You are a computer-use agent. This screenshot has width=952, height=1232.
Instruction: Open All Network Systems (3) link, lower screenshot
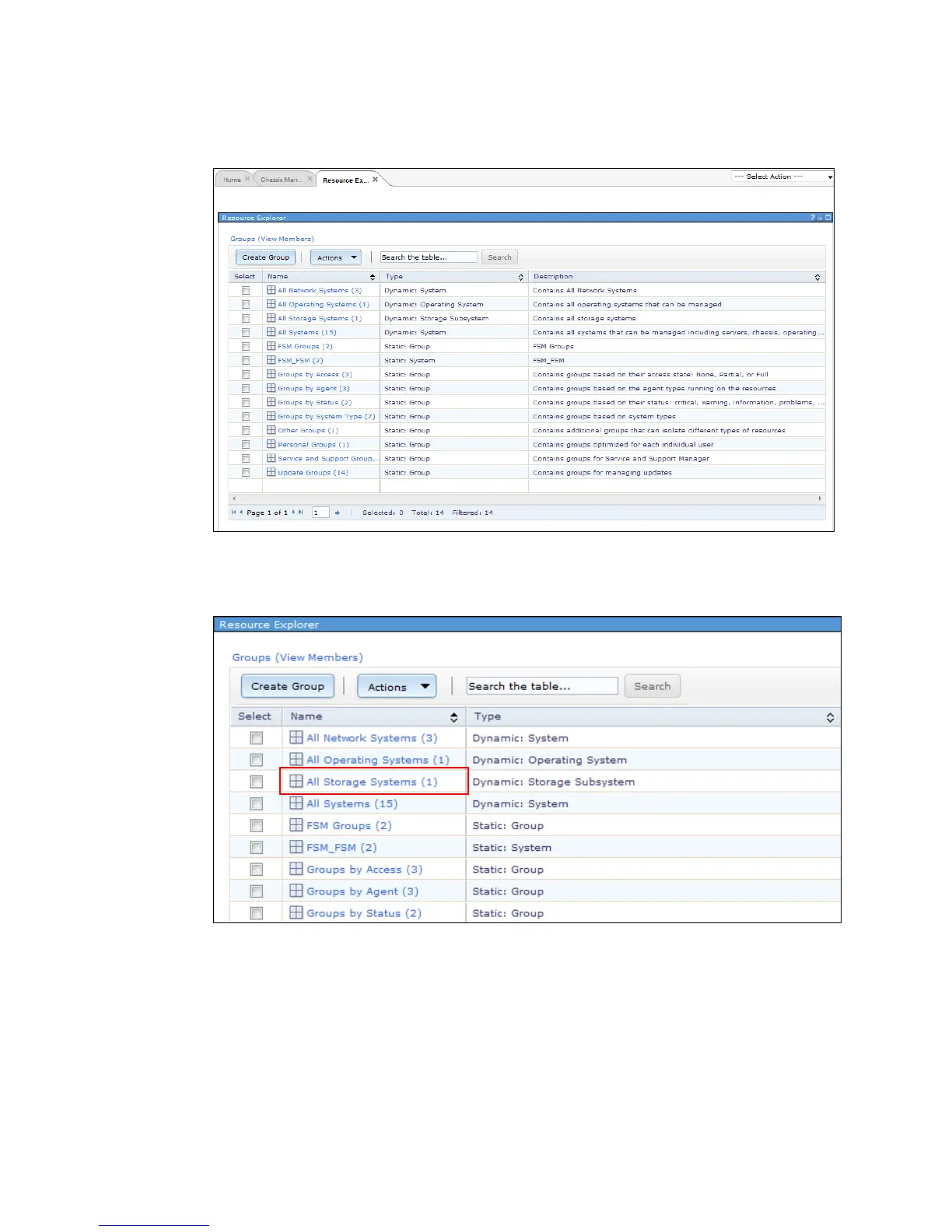[372, 738]
